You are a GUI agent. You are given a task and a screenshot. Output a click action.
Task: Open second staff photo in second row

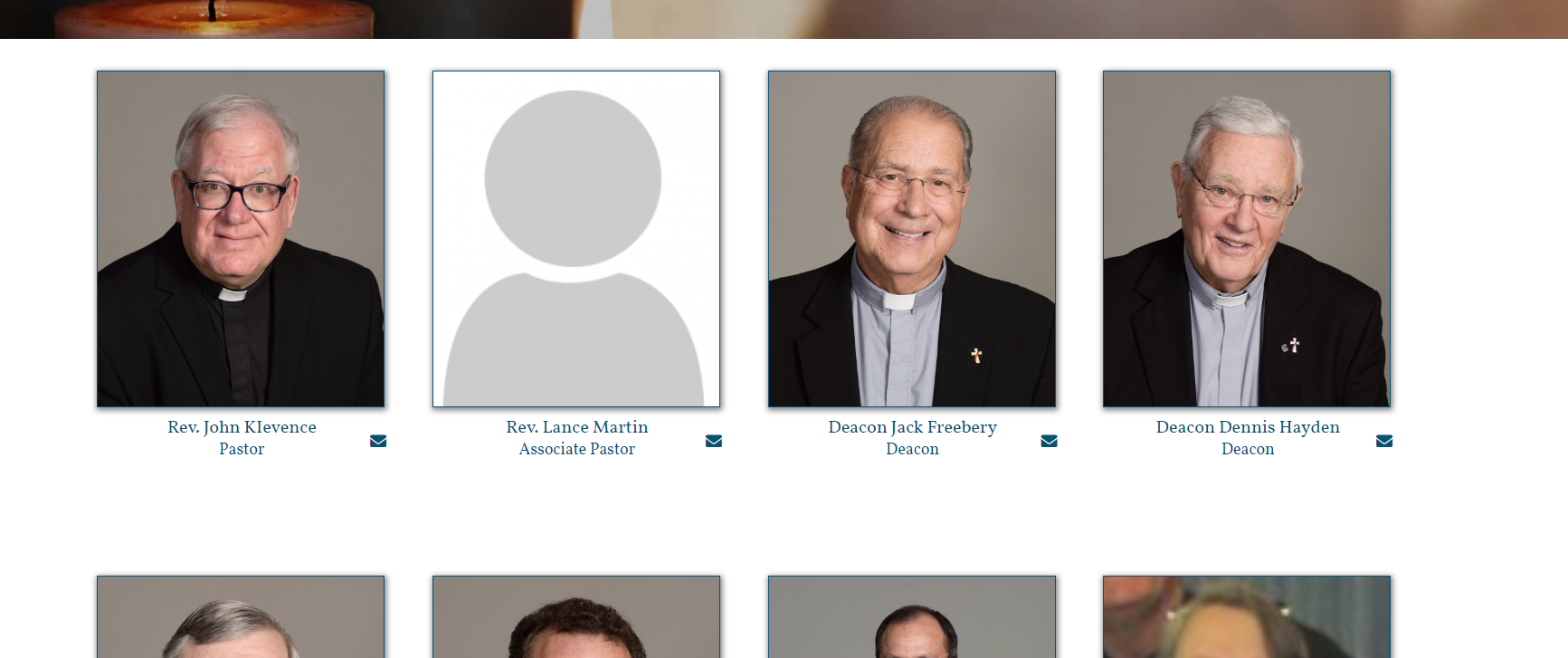[x=576, y=616]
